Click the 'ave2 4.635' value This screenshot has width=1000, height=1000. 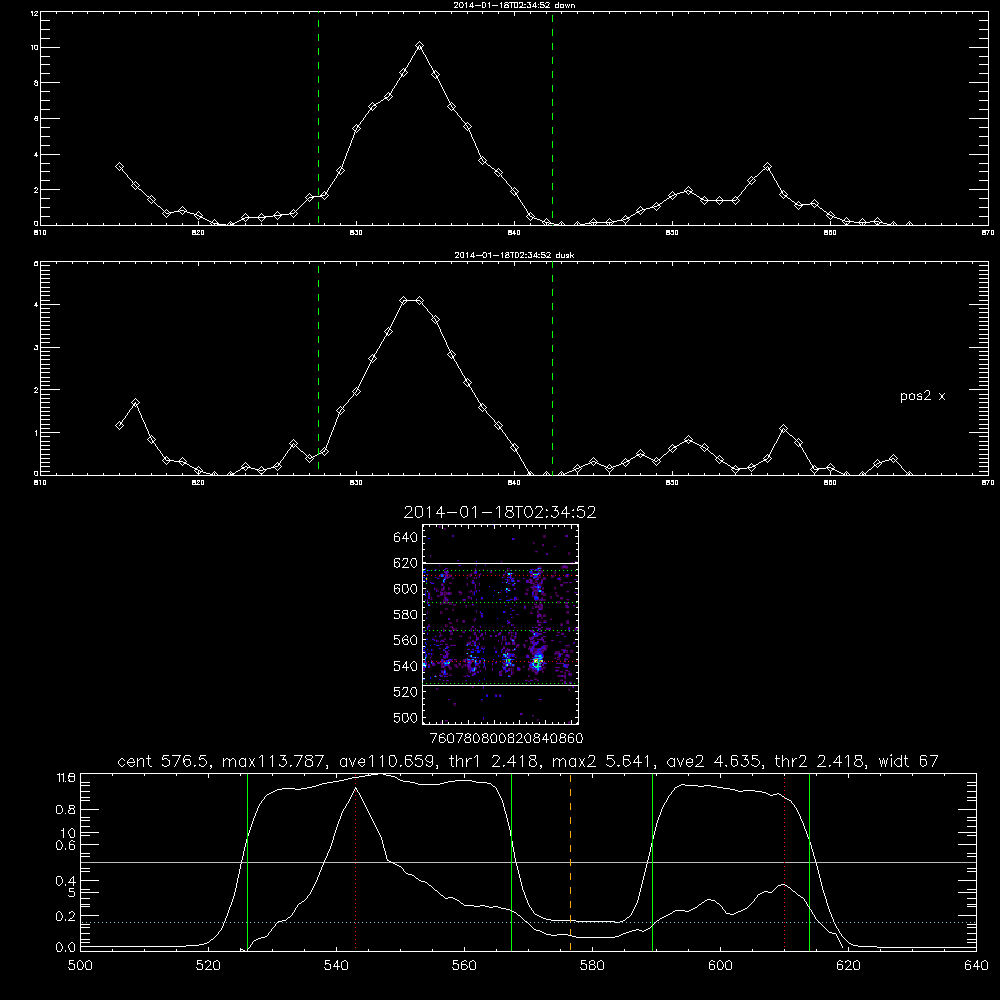714,761
